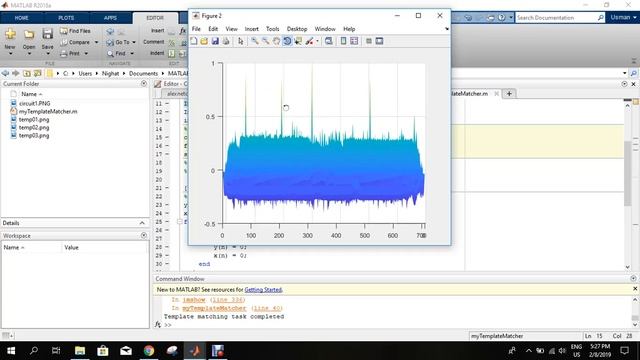Click the Compare button
The height and width of the screenshot is (360, 640).
75,42
